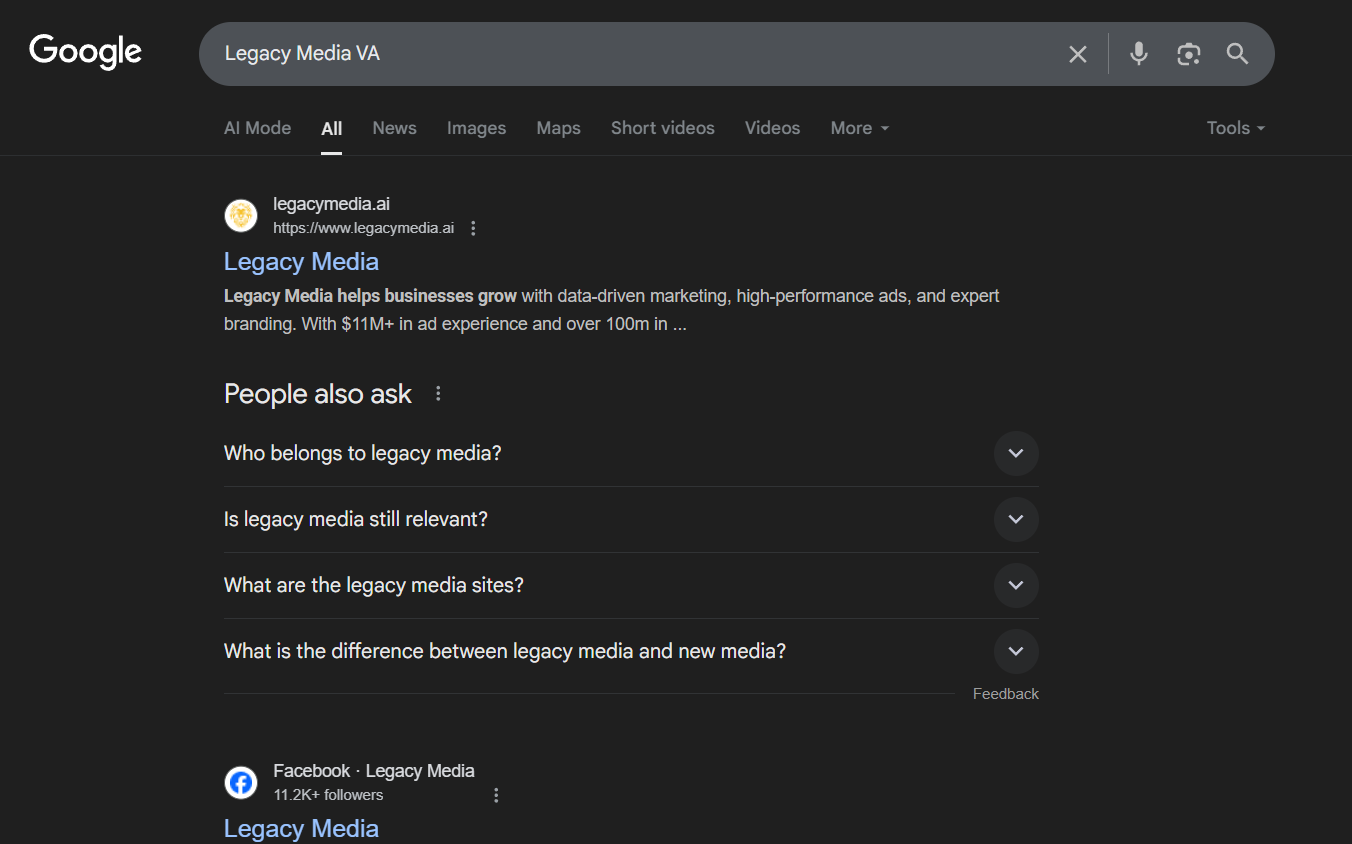Click the "Facebook · Legacy Media" source label
Viewport: 1352px width, 844px height.
click(x=374, y=771)
